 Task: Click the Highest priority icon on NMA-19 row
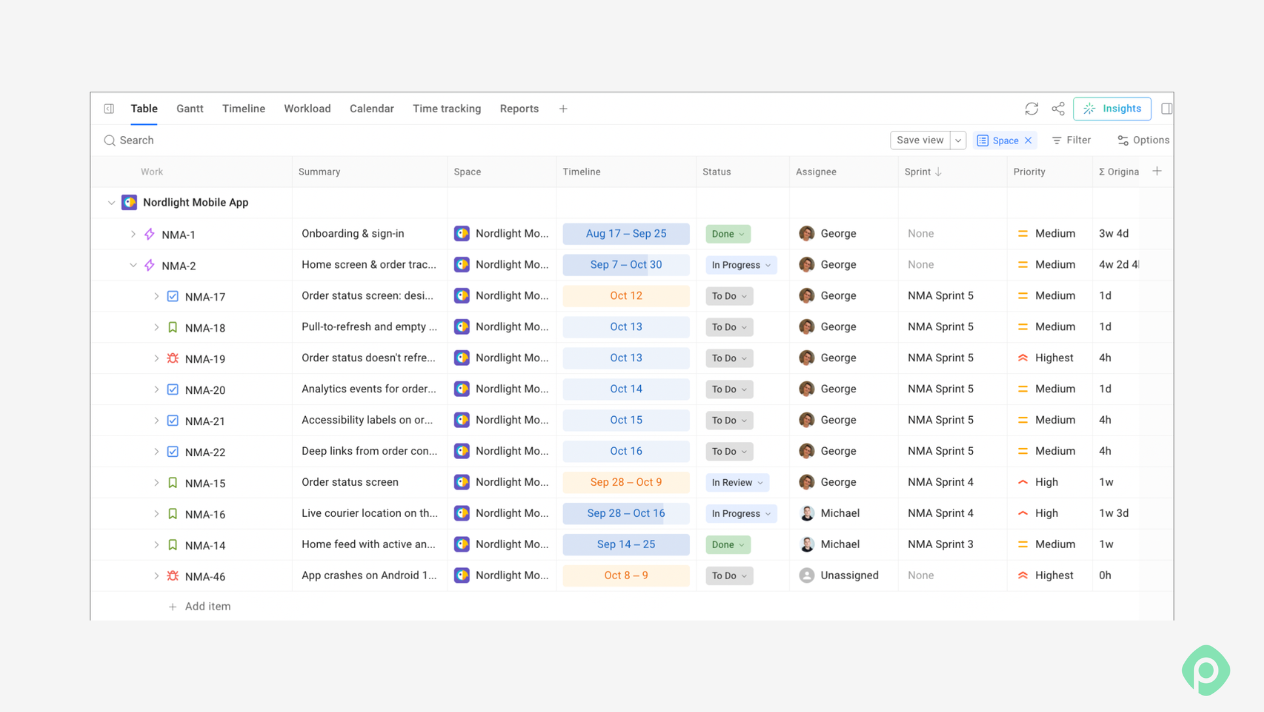click(x=1023, y=358)
